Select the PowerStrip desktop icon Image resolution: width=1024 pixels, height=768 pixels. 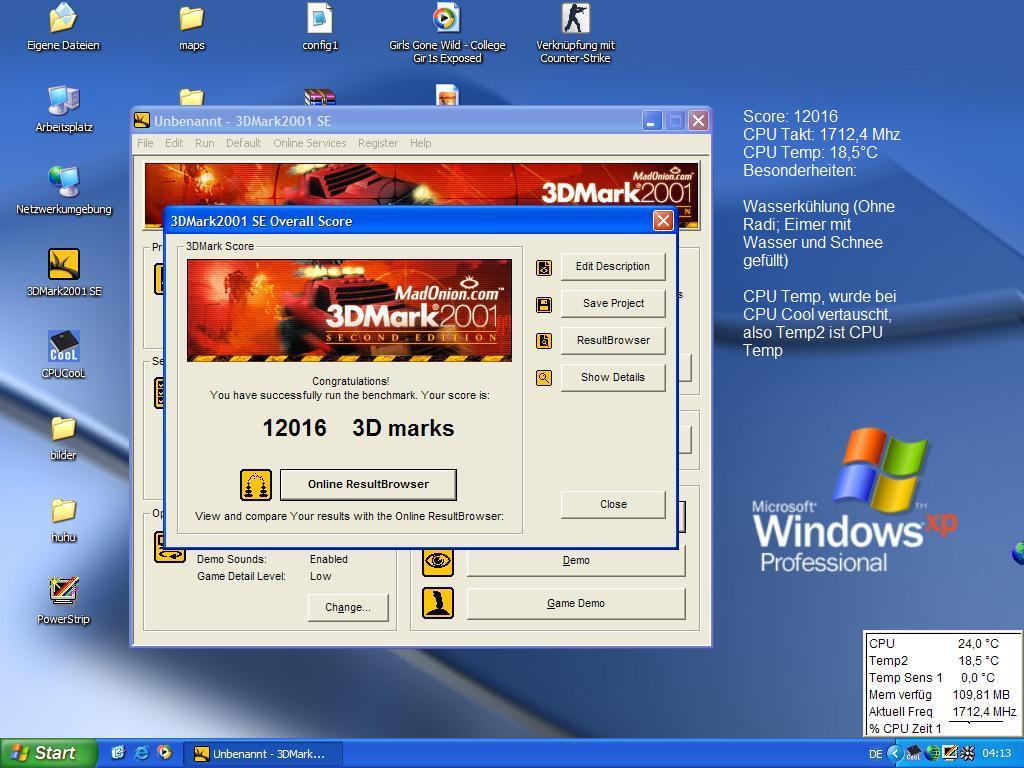pyautogui.click(x=63, y=592)
